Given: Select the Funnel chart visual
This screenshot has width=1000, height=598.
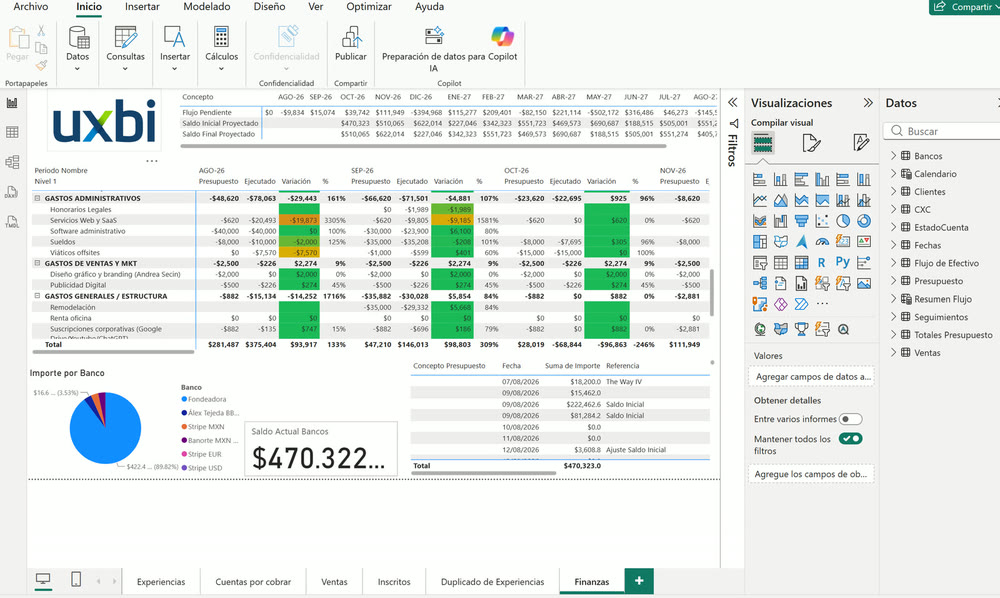Looking at the screenshot, I should tap(802, 221).
